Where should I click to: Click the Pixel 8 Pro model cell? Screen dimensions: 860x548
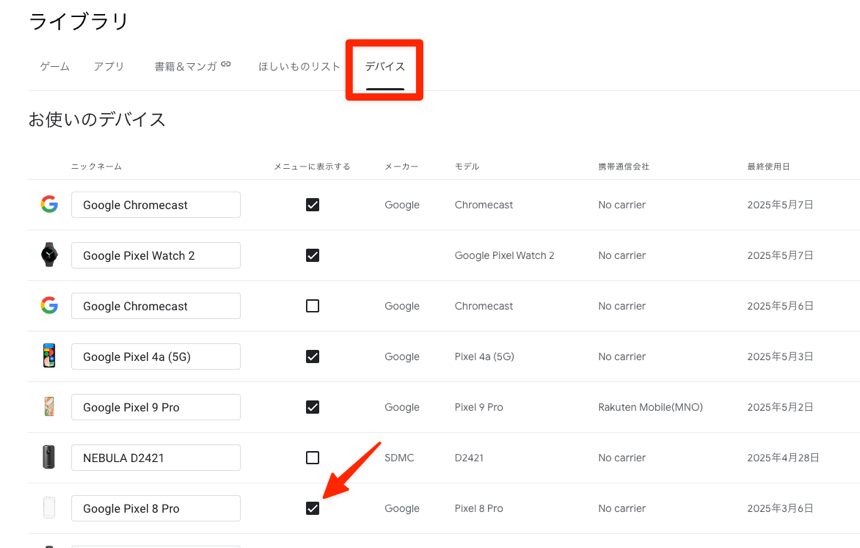[479, 509]
